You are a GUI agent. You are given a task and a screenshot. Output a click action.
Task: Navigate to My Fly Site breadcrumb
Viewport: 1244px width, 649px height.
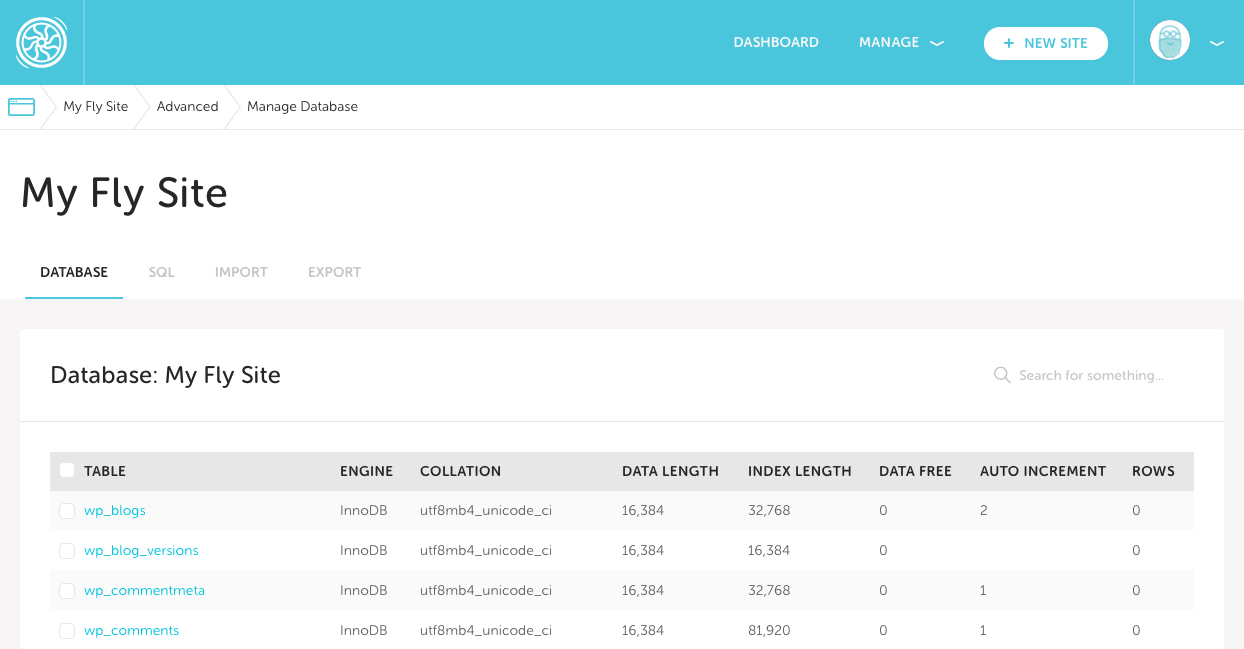pos(96,107)
